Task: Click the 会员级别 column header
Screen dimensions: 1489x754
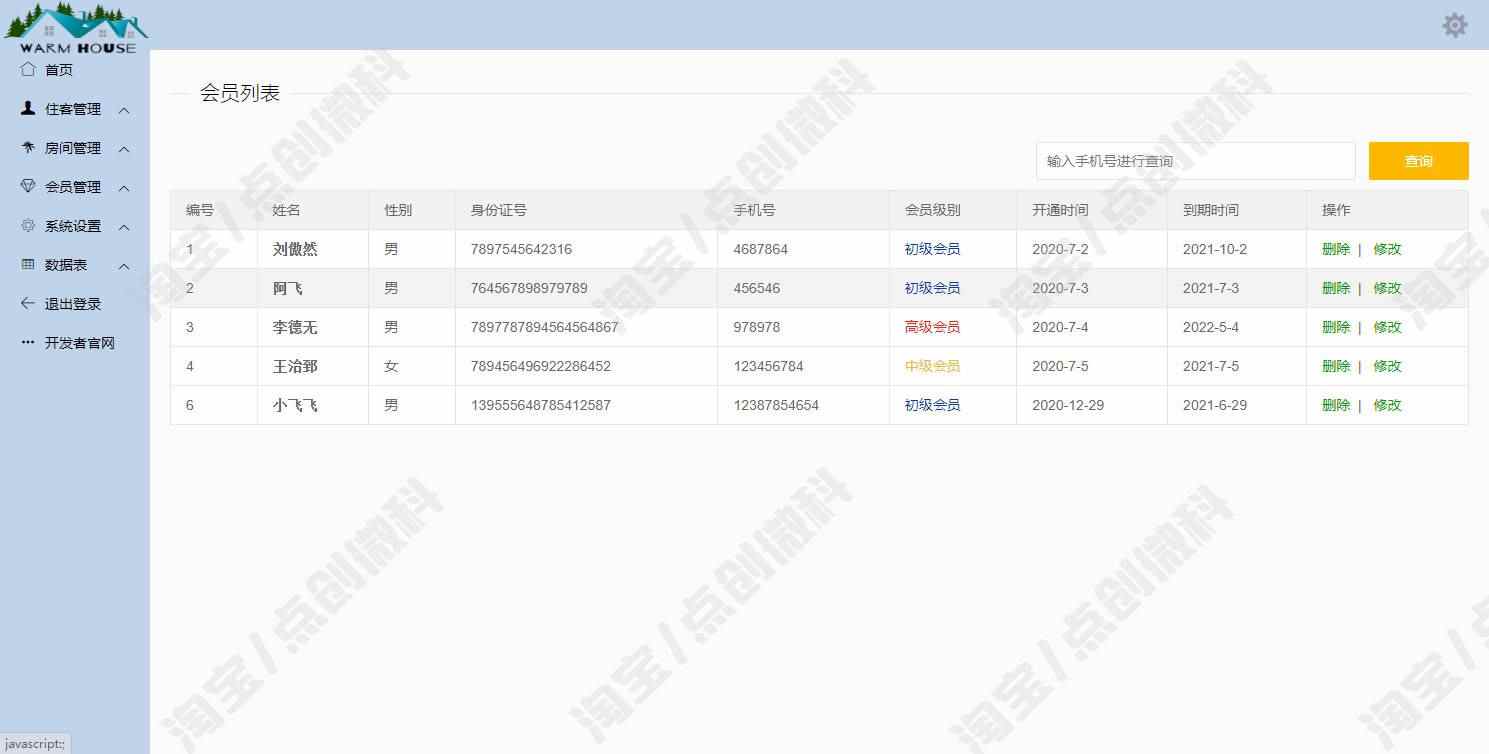Action: click(932, 210)
